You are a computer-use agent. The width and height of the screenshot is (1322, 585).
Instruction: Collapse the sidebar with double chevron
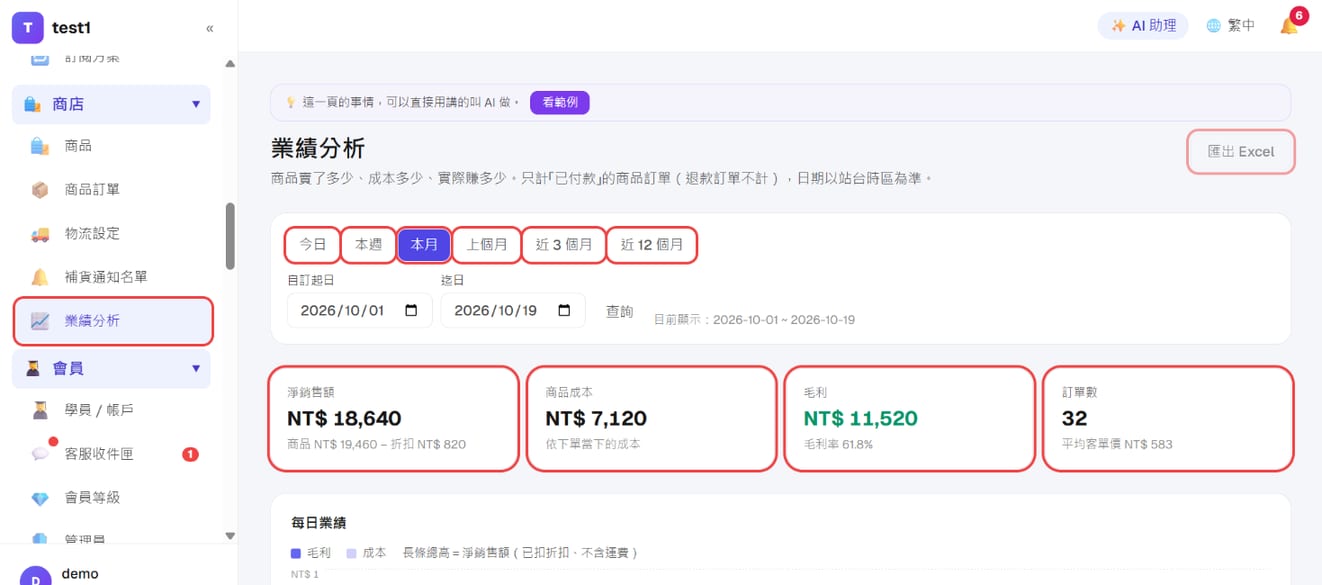point(209,29)
